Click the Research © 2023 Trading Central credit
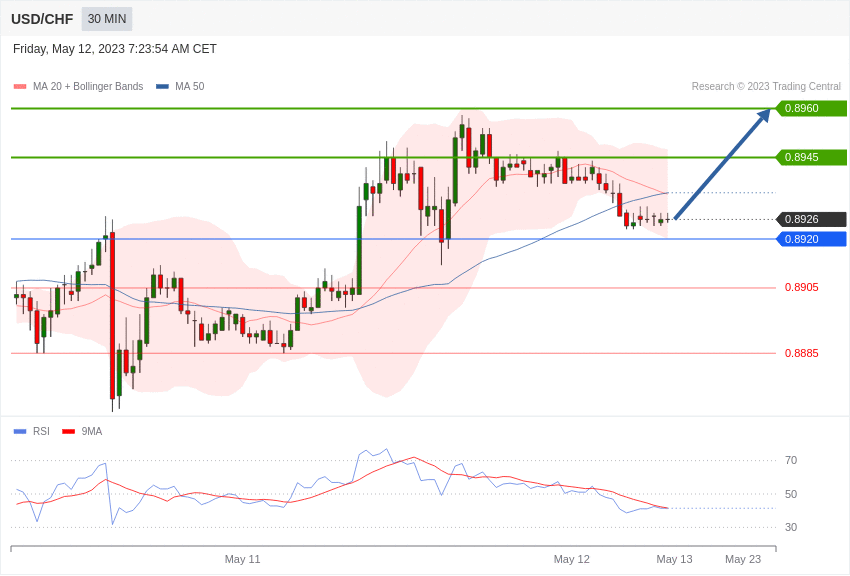This screenshot has width=850, height=576. tap(766, 87)
